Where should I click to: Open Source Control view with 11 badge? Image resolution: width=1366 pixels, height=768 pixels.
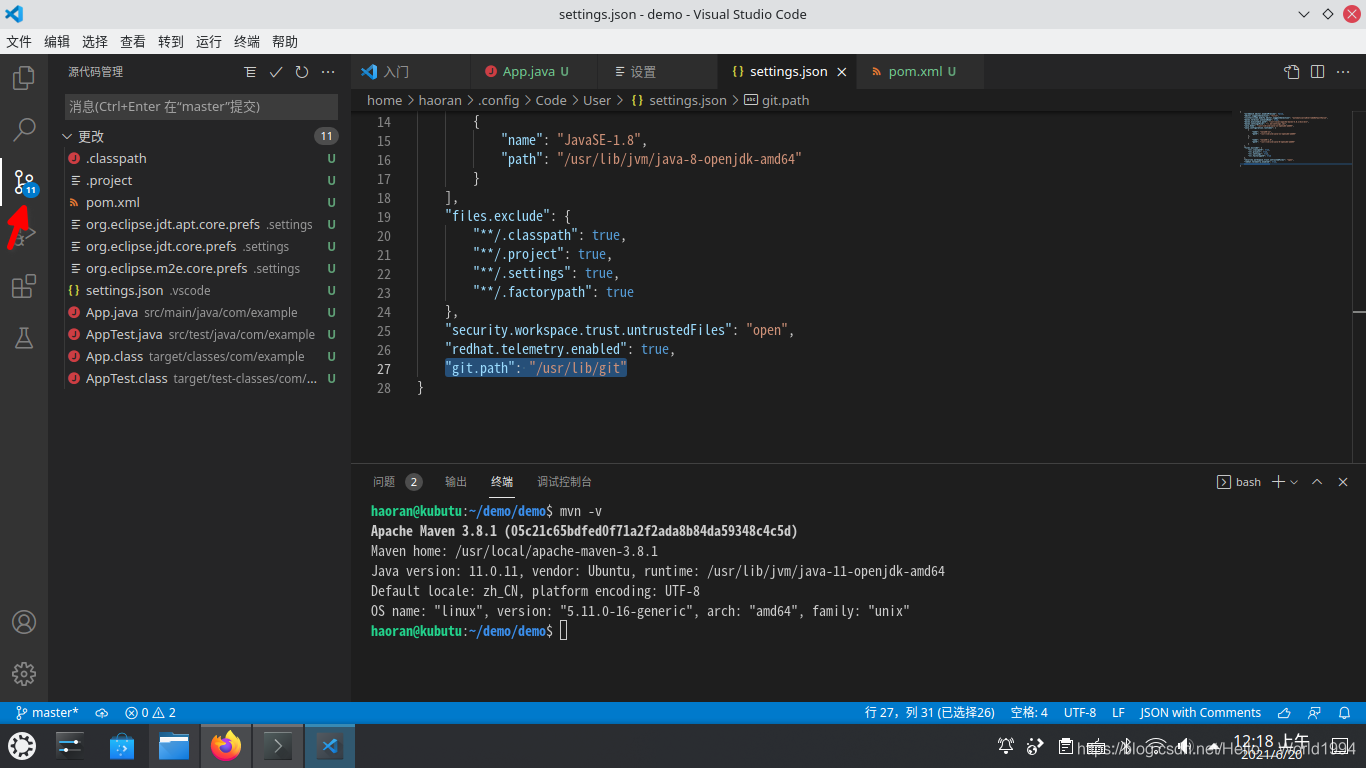(24, 182)
